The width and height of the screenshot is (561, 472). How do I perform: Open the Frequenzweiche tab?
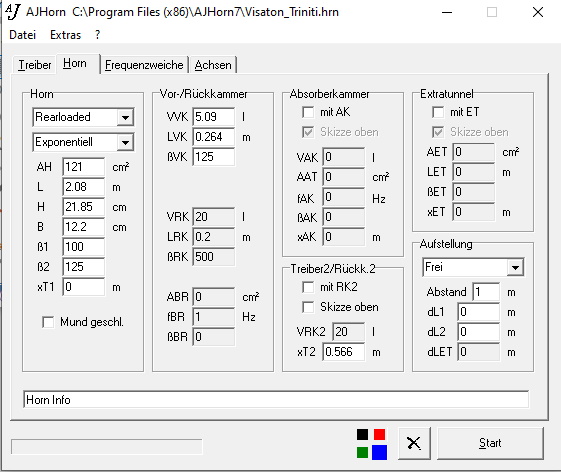[144, 65]
